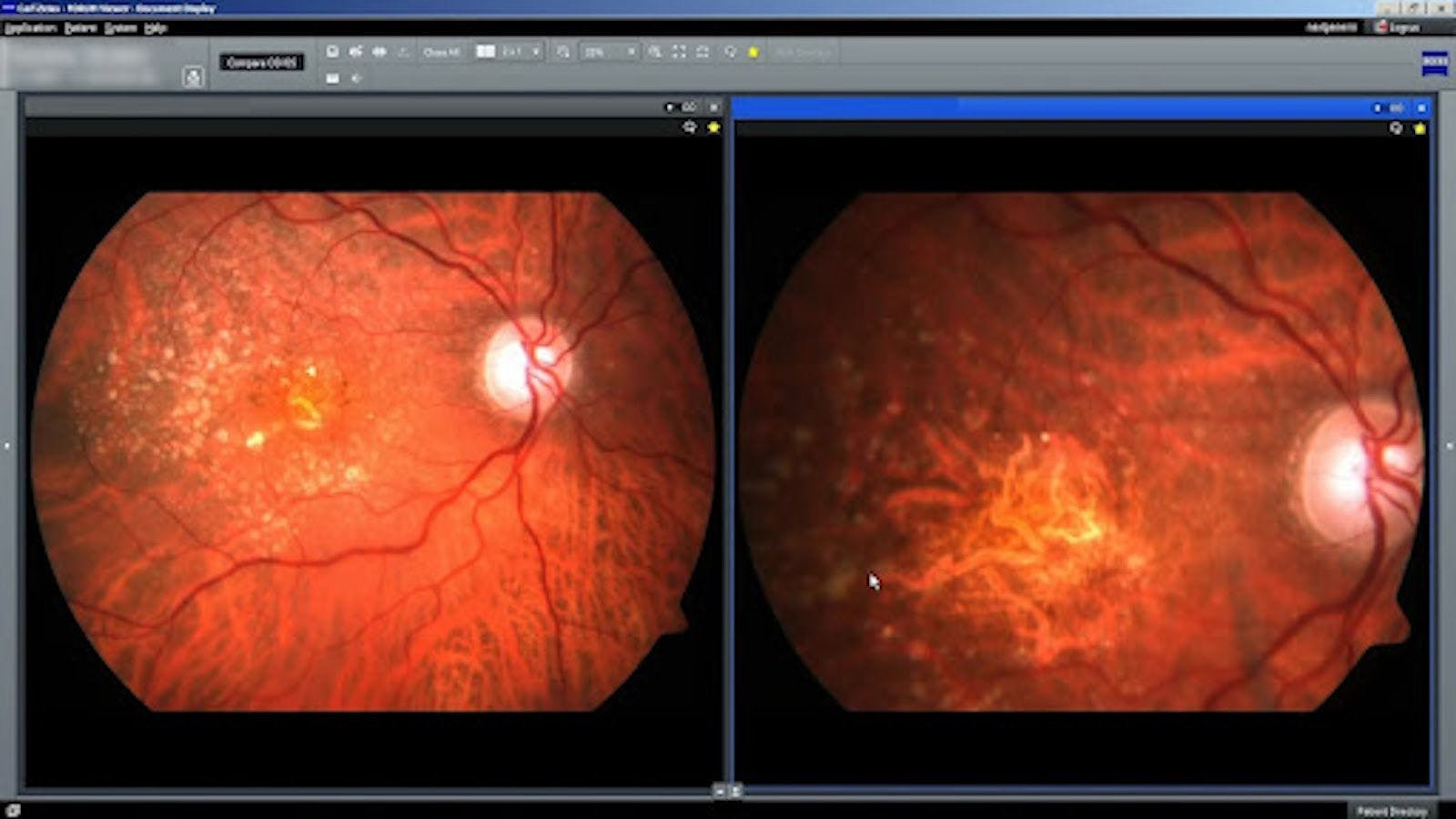Click the side-by-side compare toolbar icon
Screen dimensions: 1456x819
coord(379,52)
